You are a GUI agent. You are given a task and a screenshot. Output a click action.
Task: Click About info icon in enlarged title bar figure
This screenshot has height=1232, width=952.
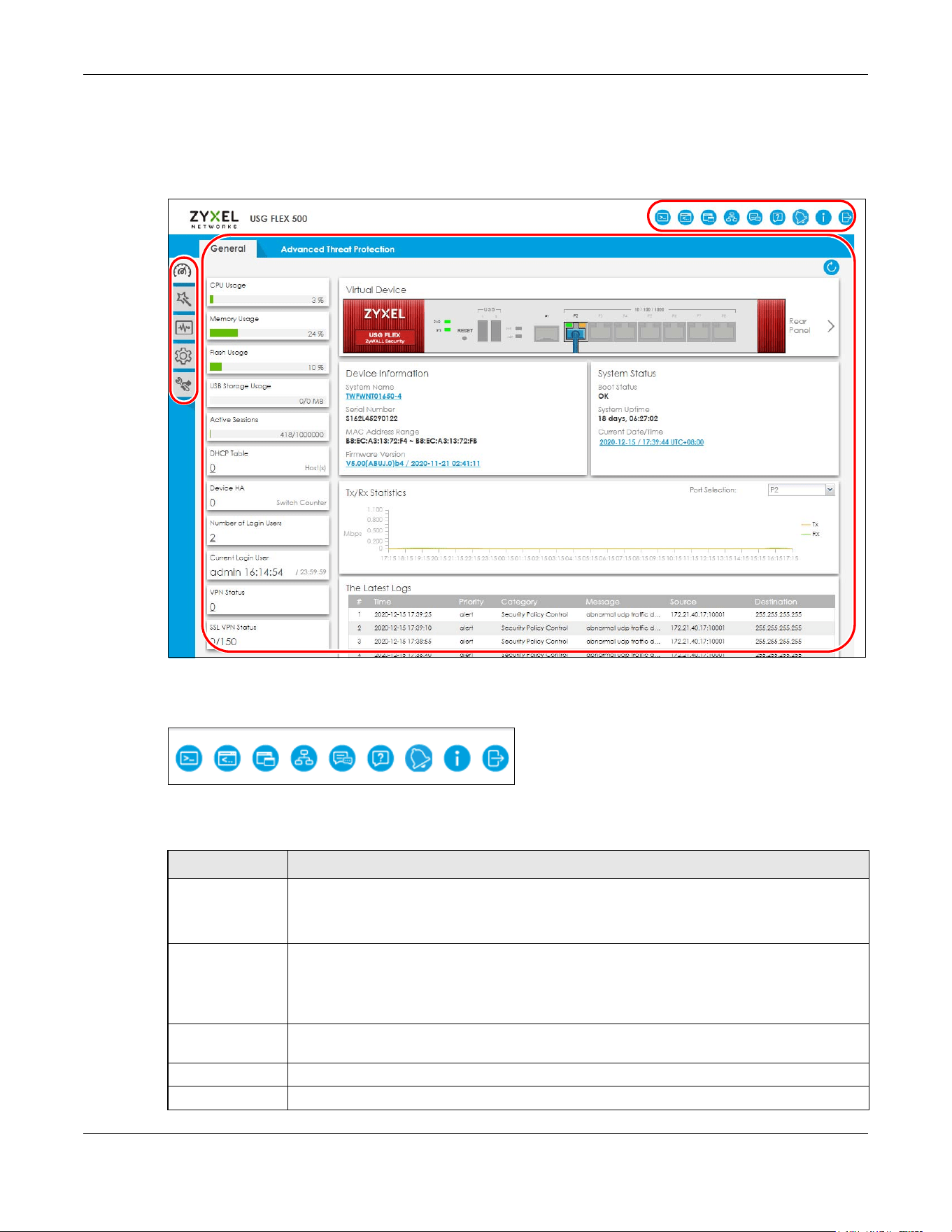tap(457, 758)
